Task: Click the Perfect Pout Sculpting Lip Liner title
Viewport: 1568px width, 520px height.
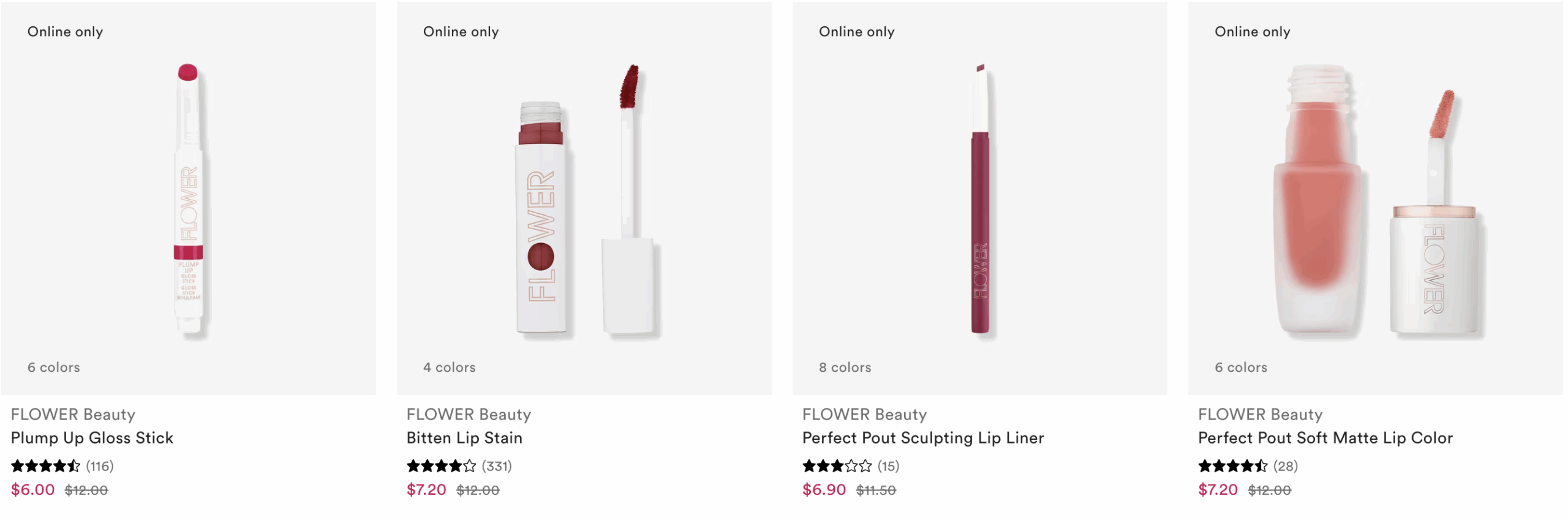Action: coord(923,438)
